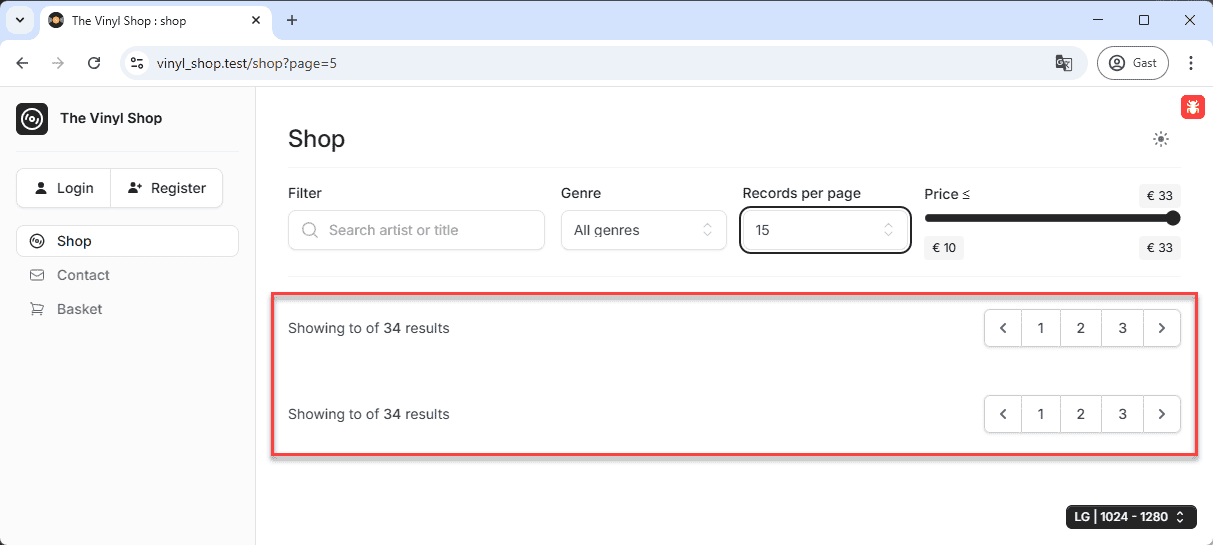Viewport: 1213px width, 545px height.
Task: Open the tab search dropdown arrow
Action: (x=20, y=20)
